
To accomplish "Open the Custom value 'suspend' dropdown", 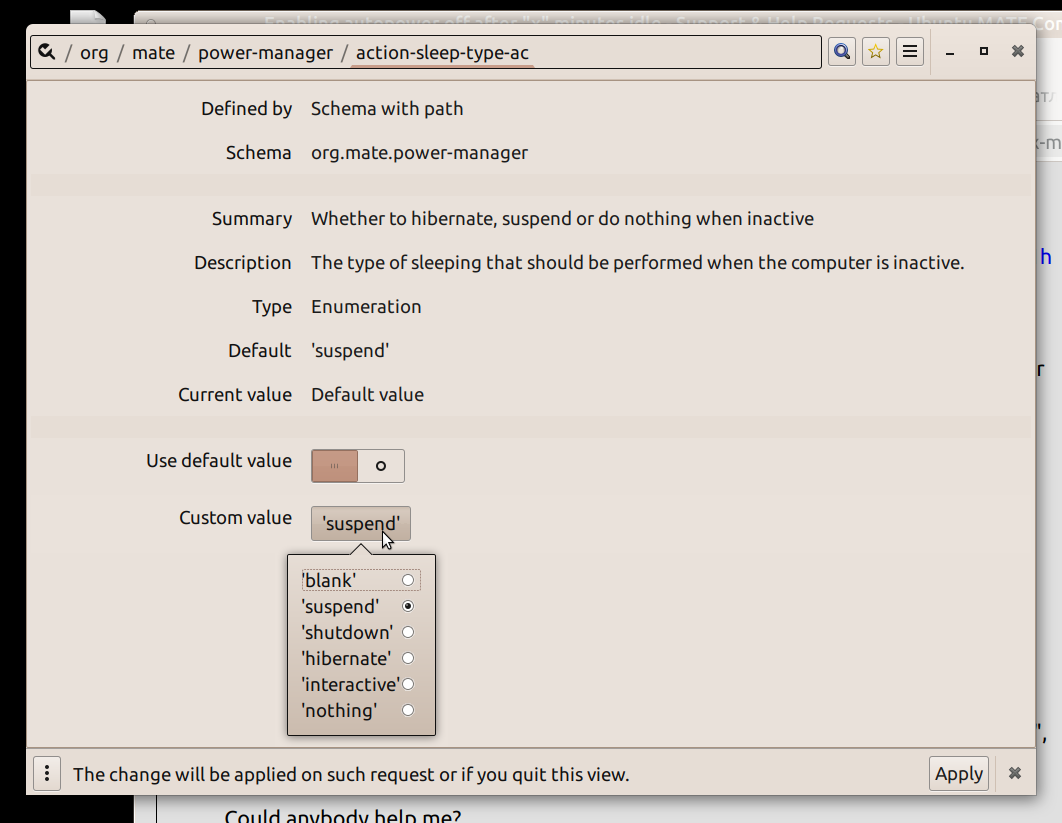I will 360,524.
